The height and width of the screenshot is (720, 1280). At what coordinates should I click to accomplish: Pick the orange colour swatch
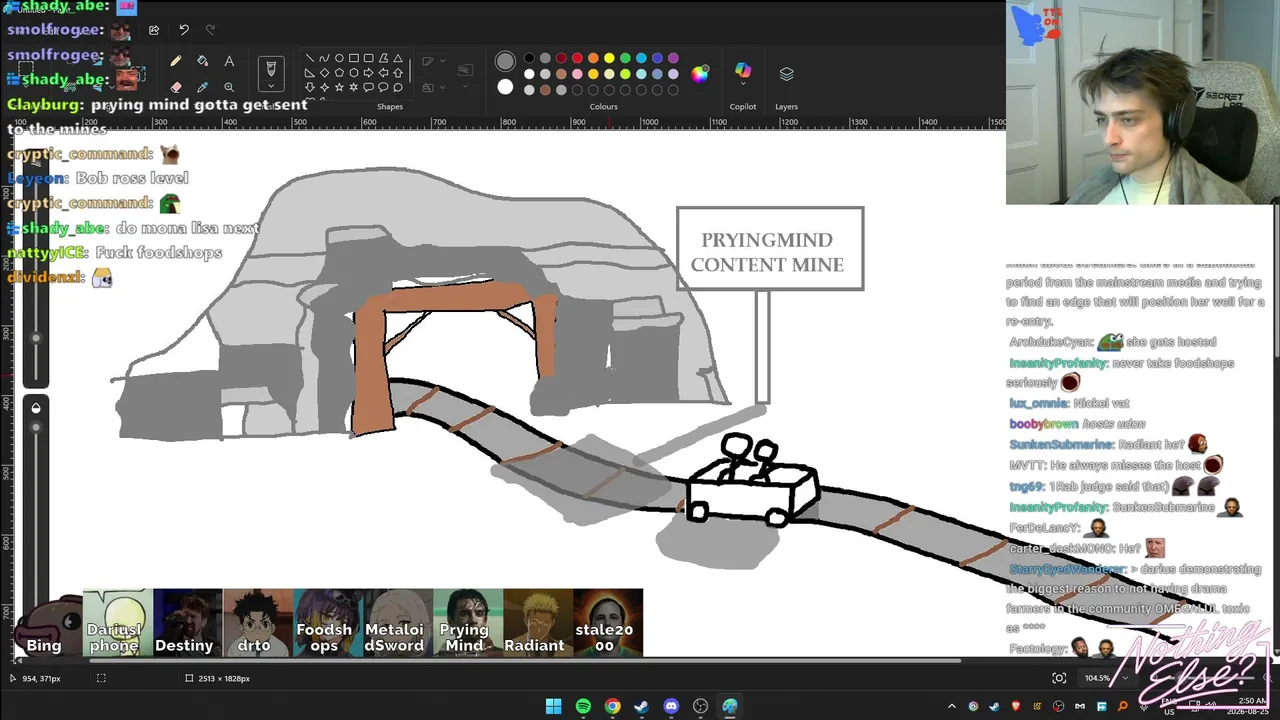(x=593, y=58)
